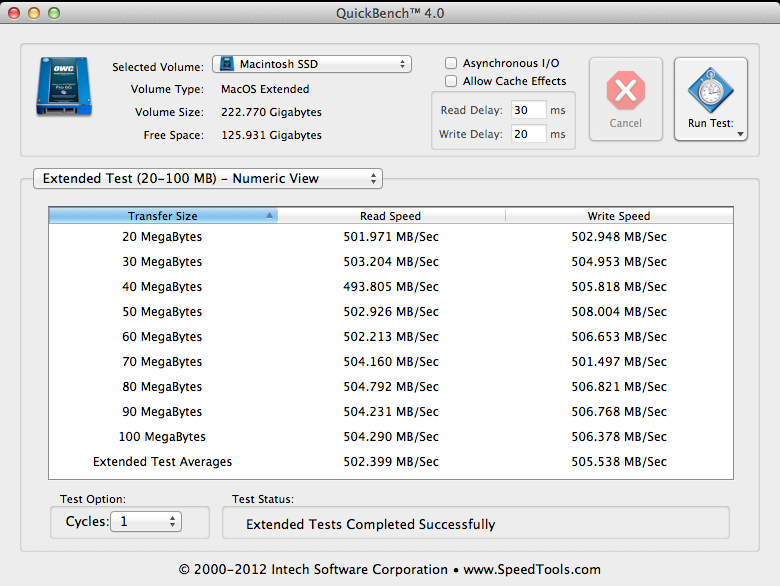Click average write speed 505.538 MB/Sec
Screen dimensions: 780x586
619,462
